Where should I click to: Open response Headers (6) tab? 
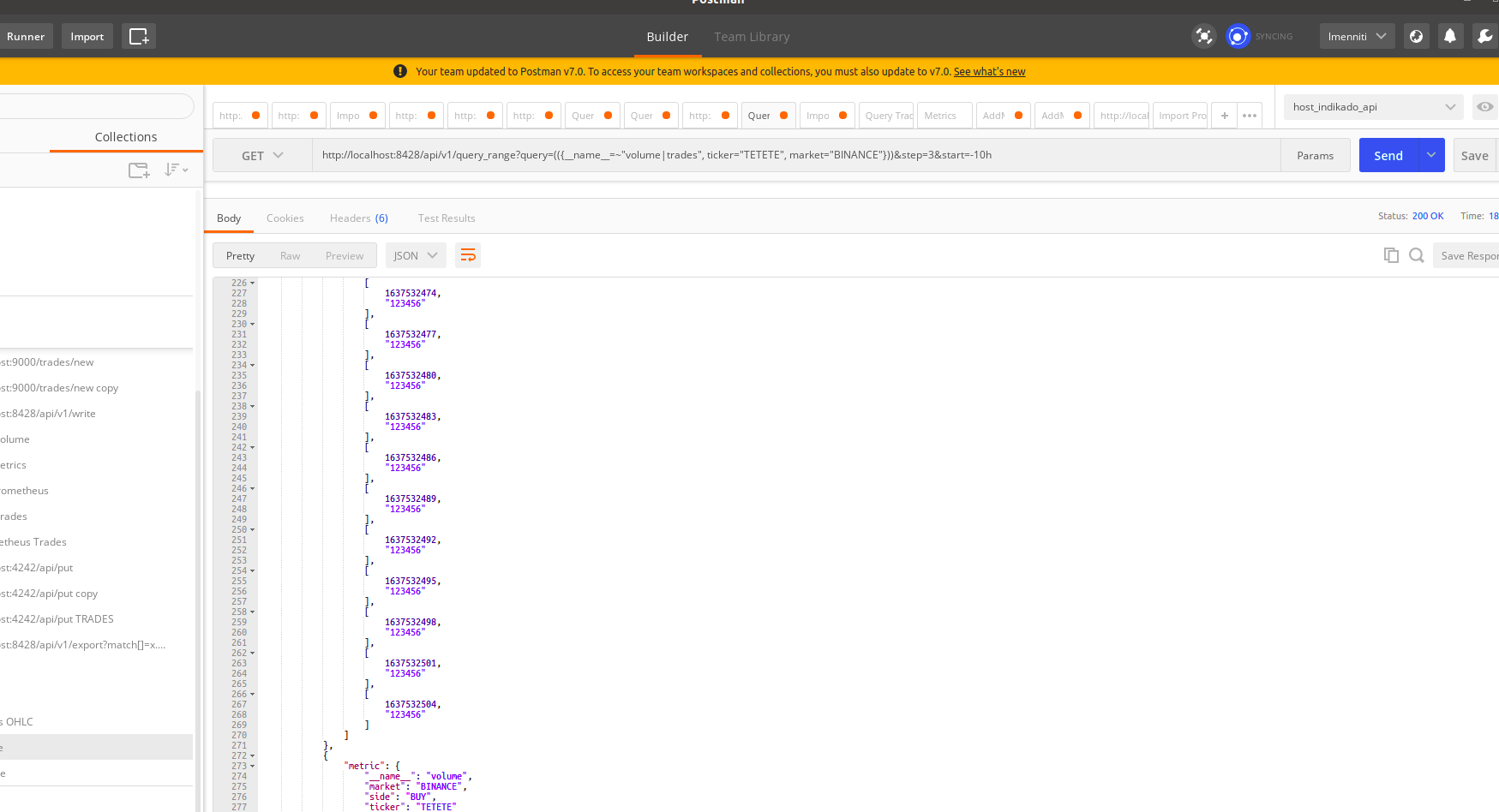point(359,218)
